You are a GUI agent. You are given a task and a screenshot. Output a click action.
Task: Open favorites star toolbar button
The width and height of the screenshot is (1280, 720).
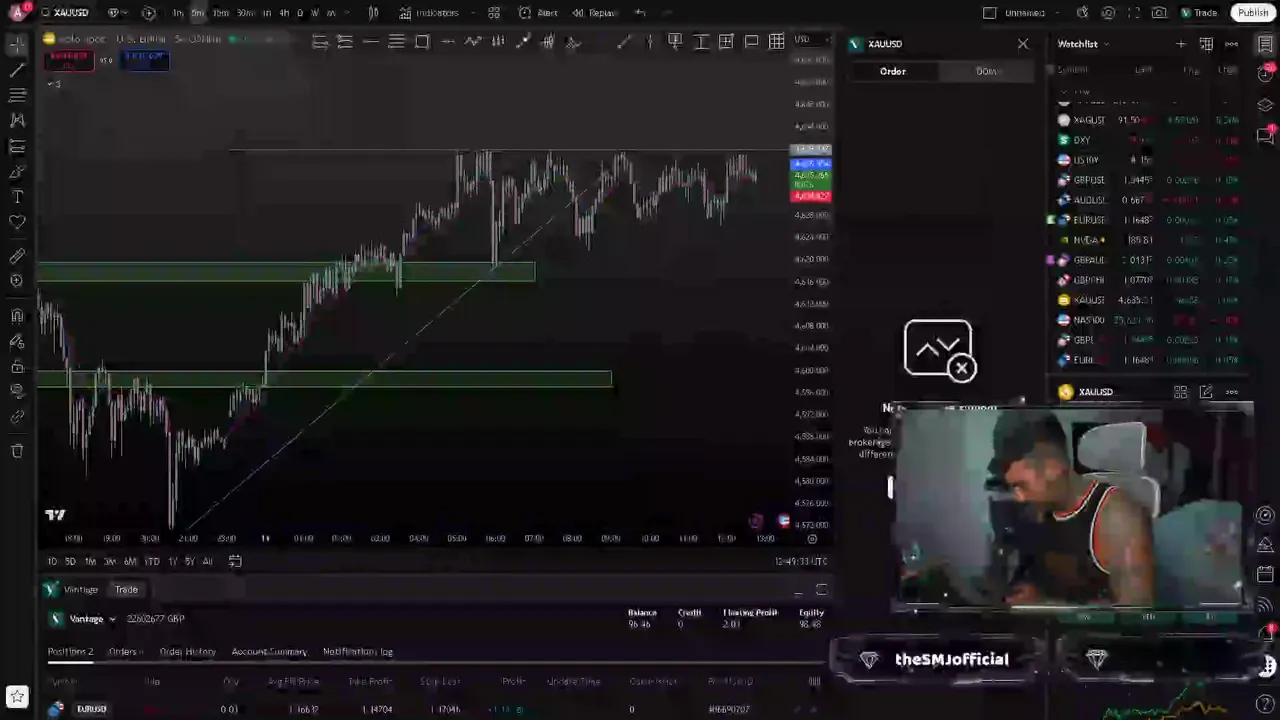pos(17,696)
